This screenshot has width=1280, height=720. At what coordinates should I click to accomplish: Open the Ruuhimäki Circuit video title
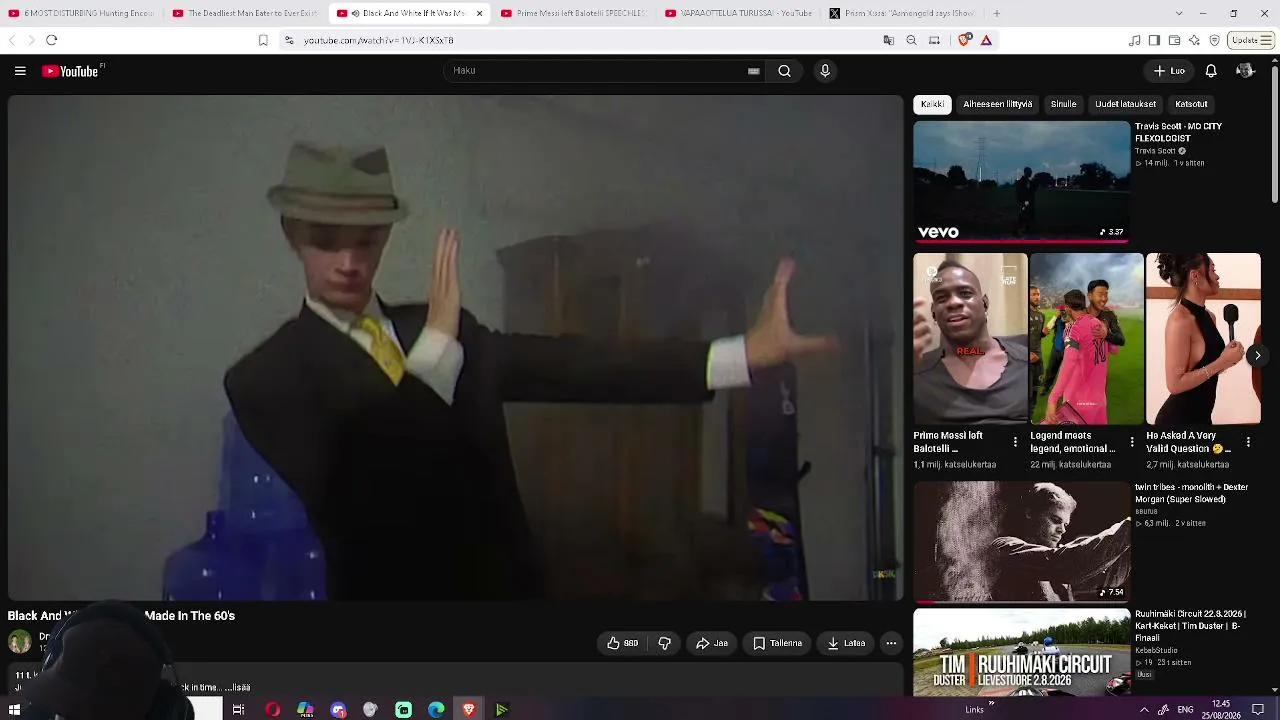coord(1190,626)
